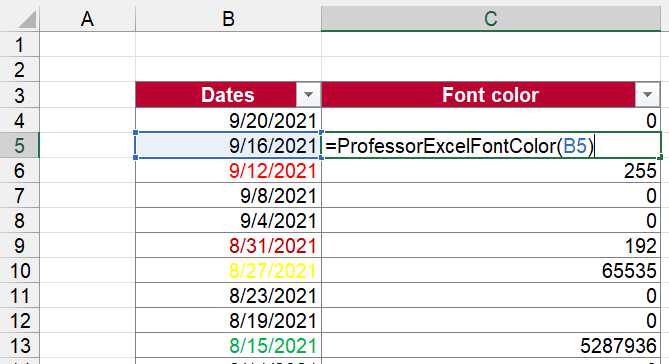Click the Dates header cell
669x364 pixels.
[x=228, y=95]
